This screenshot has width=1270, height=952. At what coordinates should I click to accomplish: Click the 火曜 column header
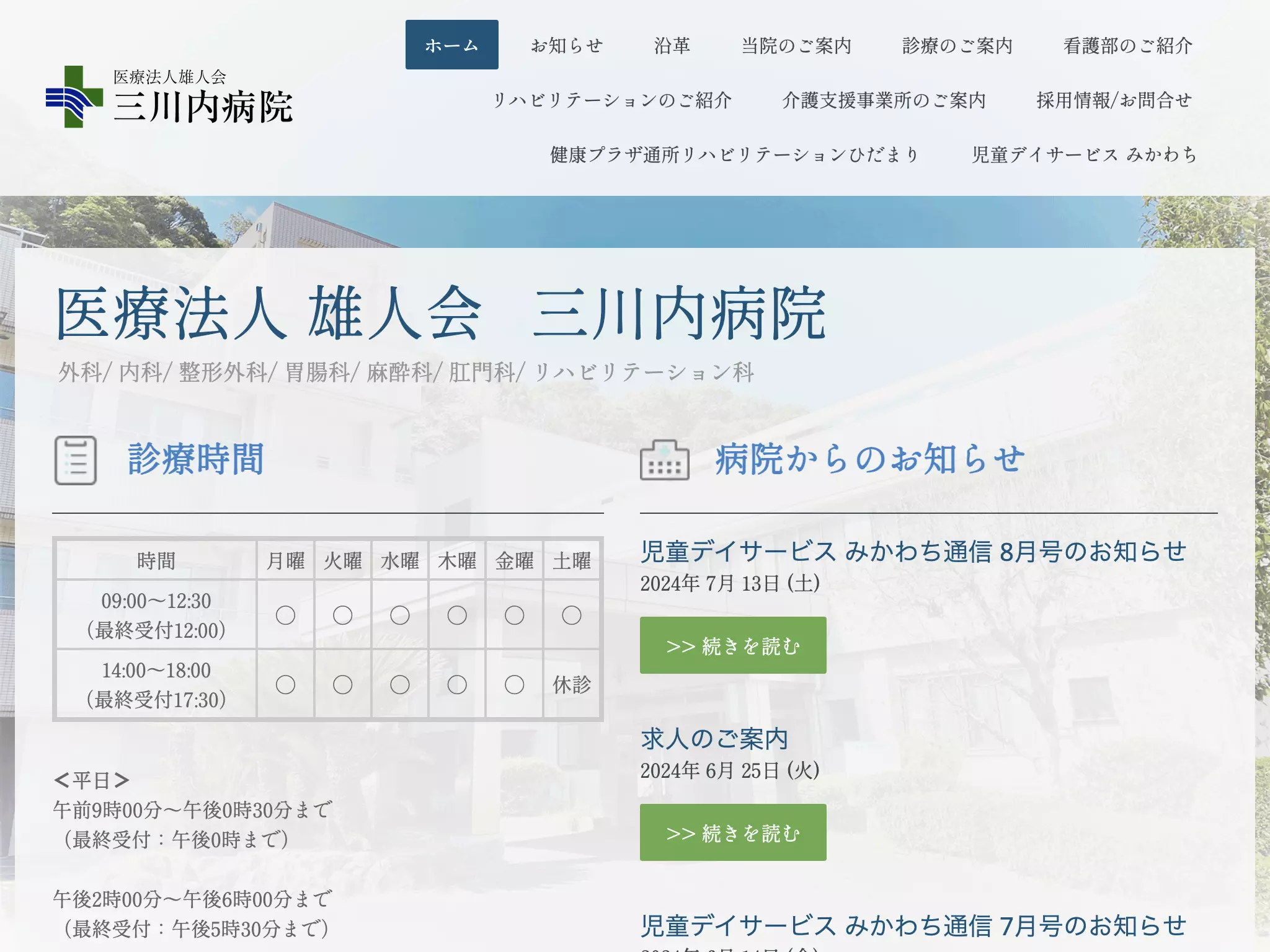[343, 561]
